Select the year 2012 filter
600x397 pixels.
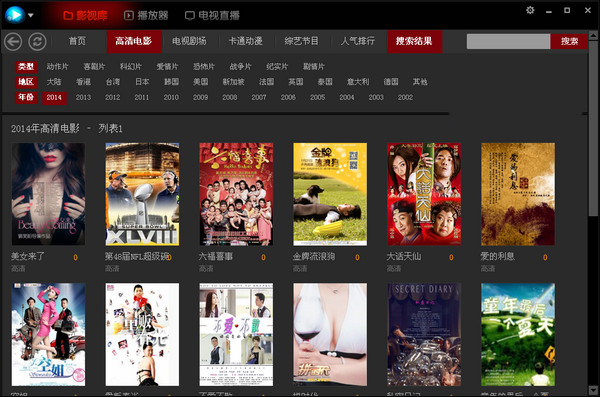pyautogui.click(x=113, y=98)
